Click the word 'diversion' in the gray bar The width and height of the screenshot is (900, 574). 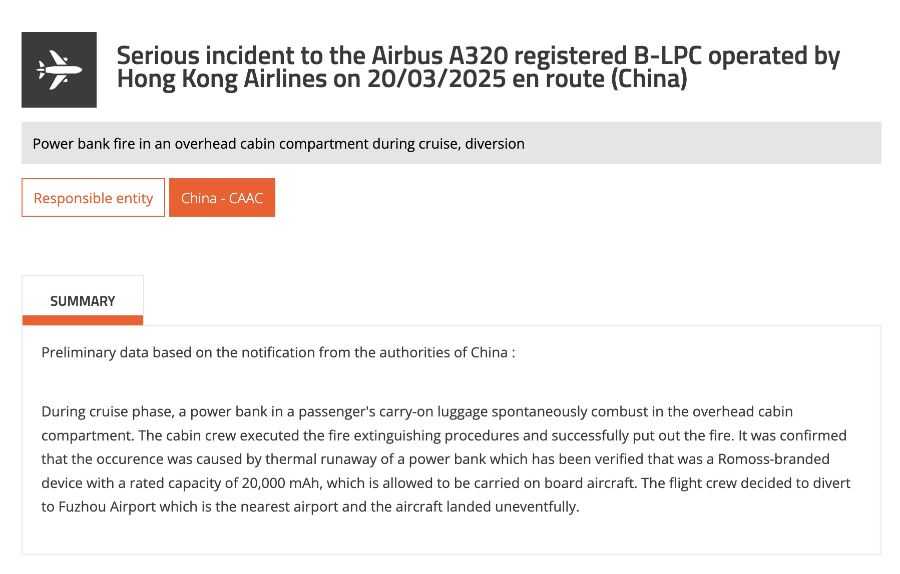click(493, 143)
